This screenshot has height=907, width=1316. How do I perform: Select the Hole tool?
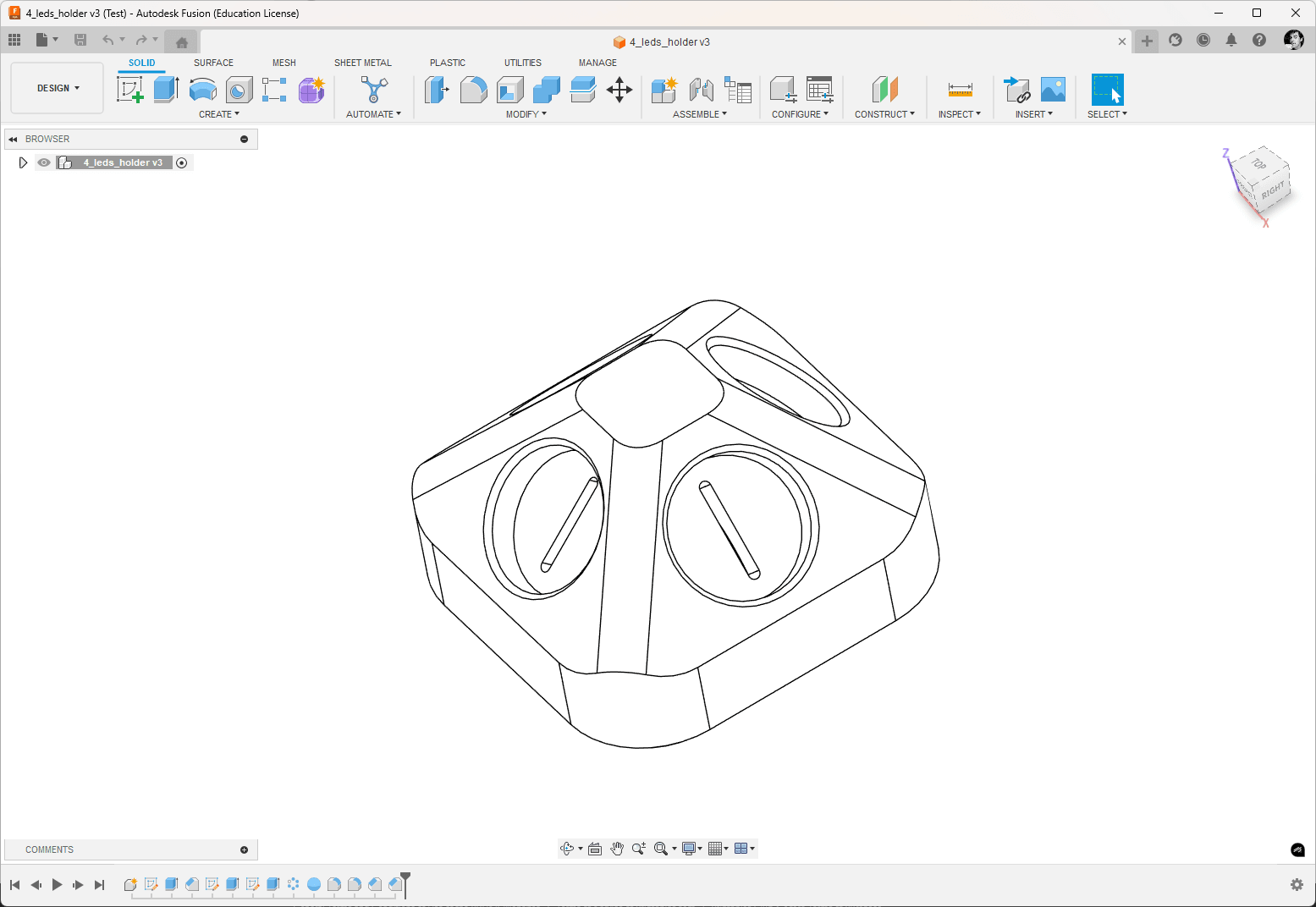pos(240,90)
